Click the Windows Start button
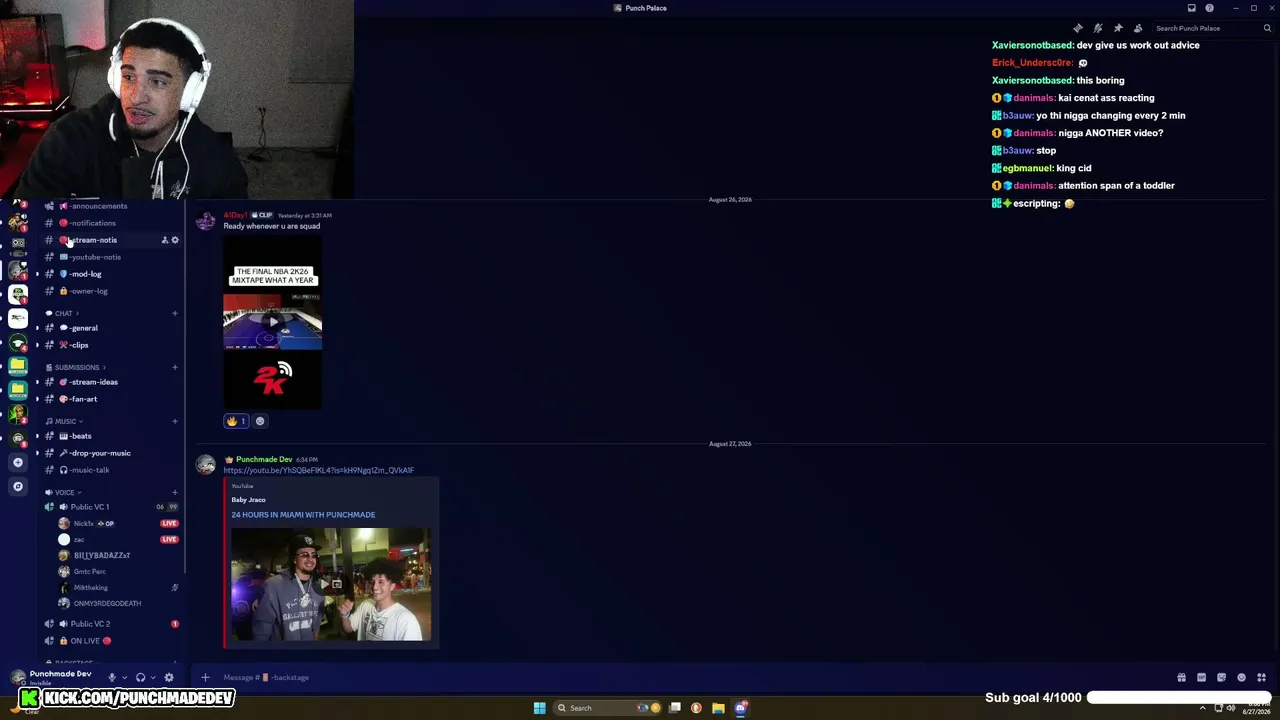This screenshot has height=720, width=1280. pos(539,708)
